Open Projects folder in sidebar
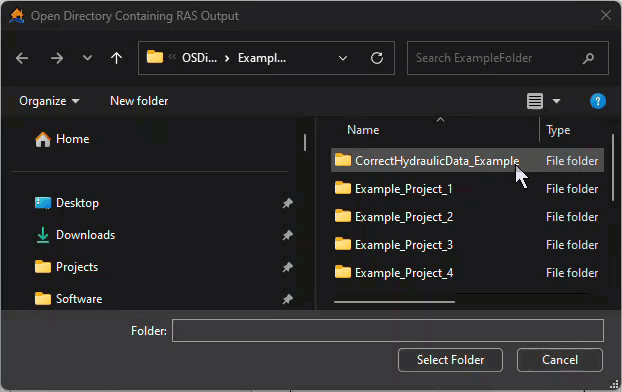 pos(66,267)
